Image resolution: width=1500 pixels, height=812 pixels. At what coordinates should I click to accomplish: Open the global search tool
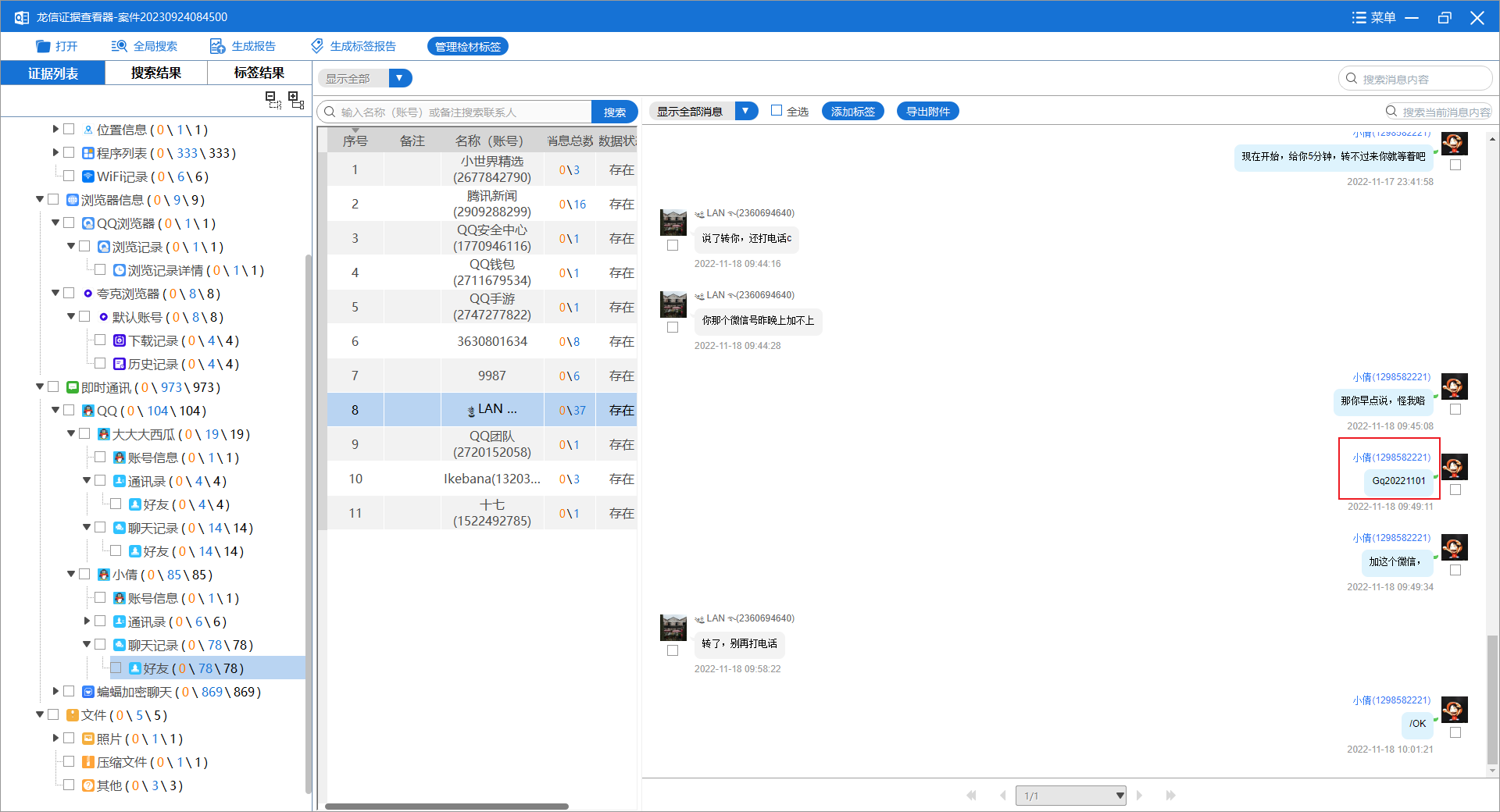click(119, 46)
